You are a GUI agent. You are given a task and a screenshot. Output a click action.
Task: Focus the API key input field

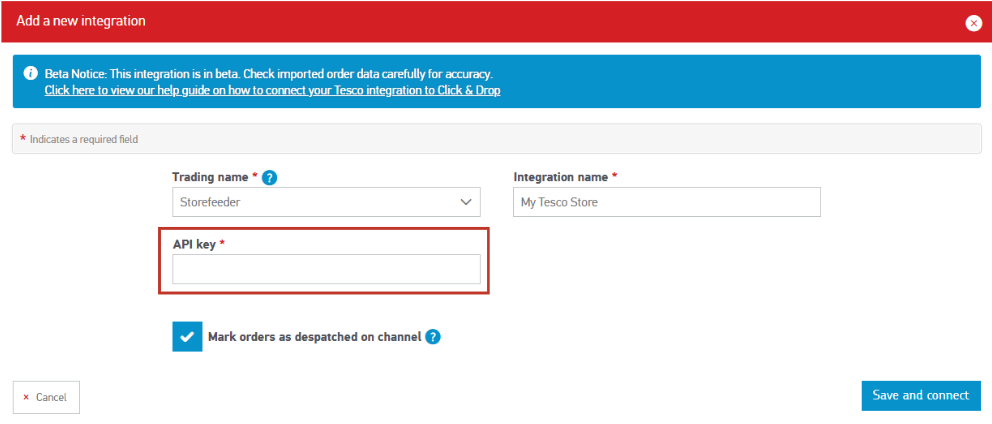pyautogui.click(x=326, y=269)
